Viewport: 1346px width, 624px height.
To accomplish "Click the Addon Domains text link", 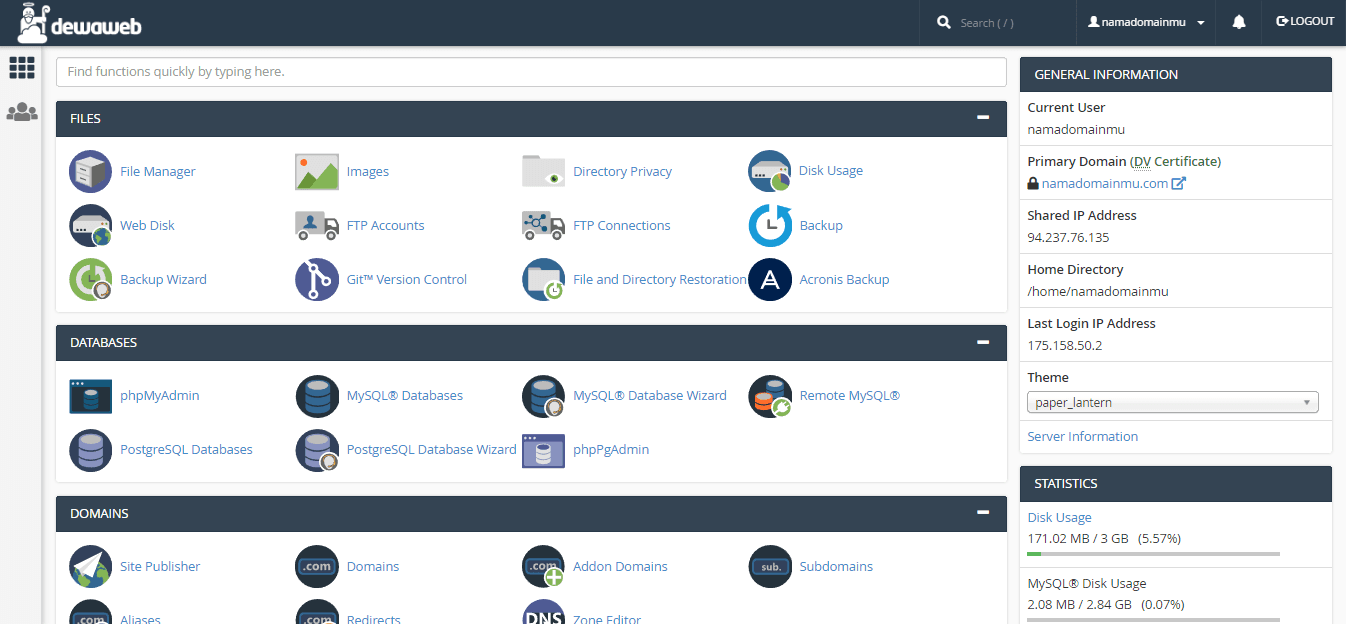I will pyautogui.click(x=620, y=566).
